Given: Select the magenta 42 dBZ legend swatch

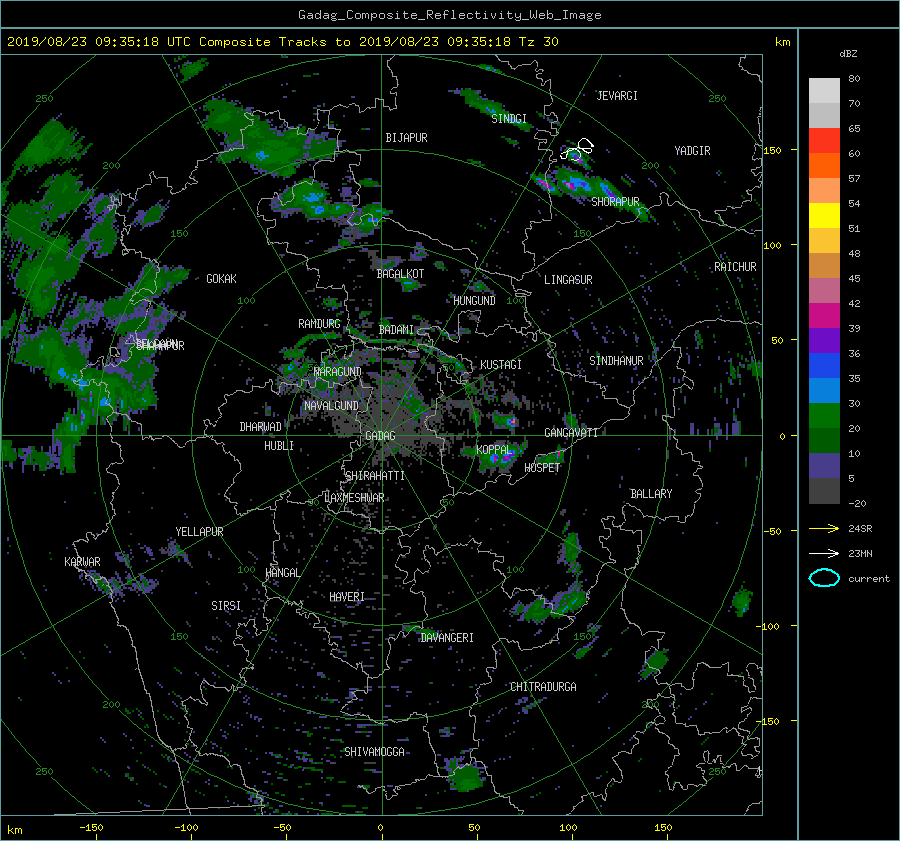Looking at the screenshot, I should click(824, 316).
